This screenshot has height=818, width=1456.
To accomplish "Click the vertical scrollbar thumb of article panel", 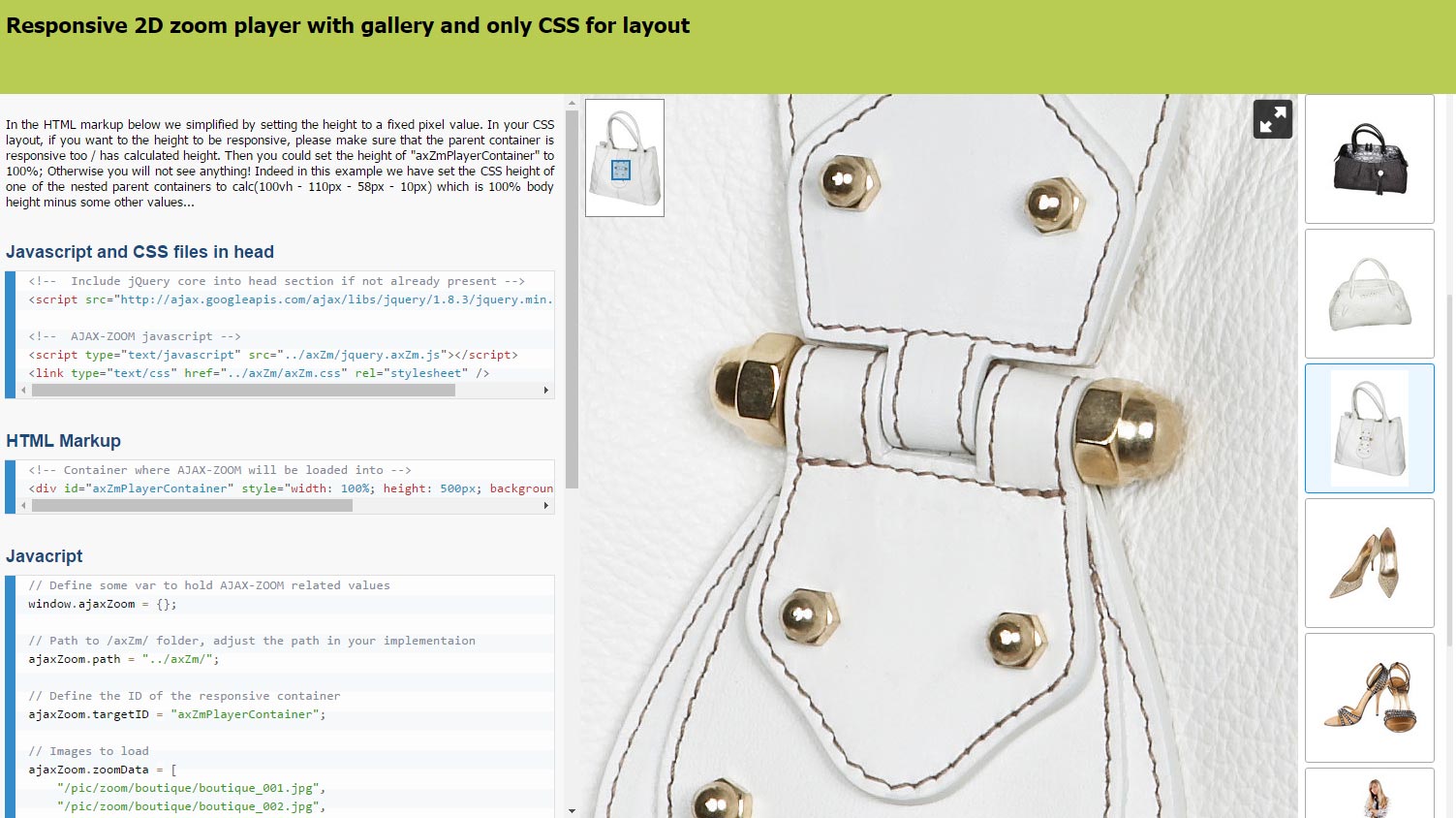I will click(572, 299).
